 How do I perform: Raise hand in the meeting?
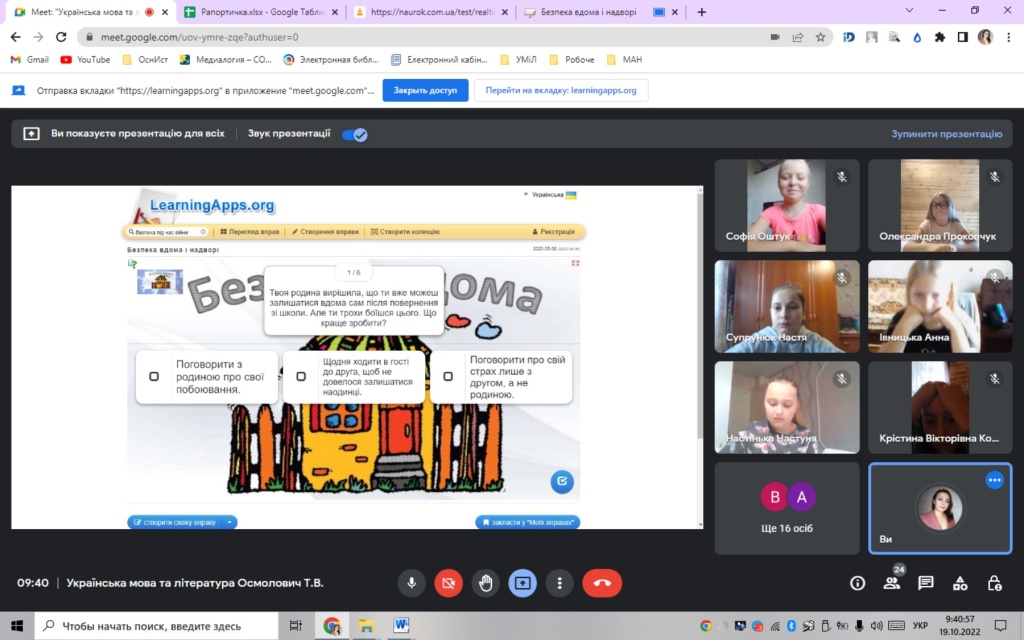485,583
